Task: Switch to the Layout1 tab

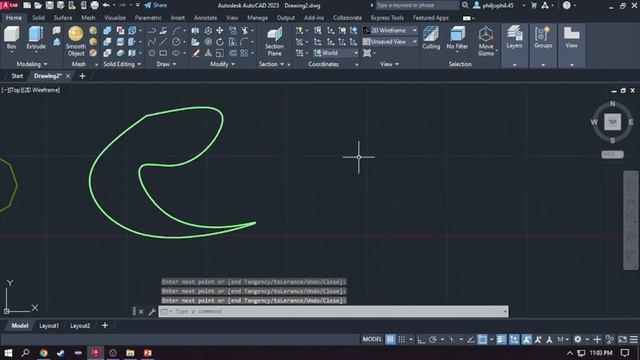Action: [x=49, y=326]
